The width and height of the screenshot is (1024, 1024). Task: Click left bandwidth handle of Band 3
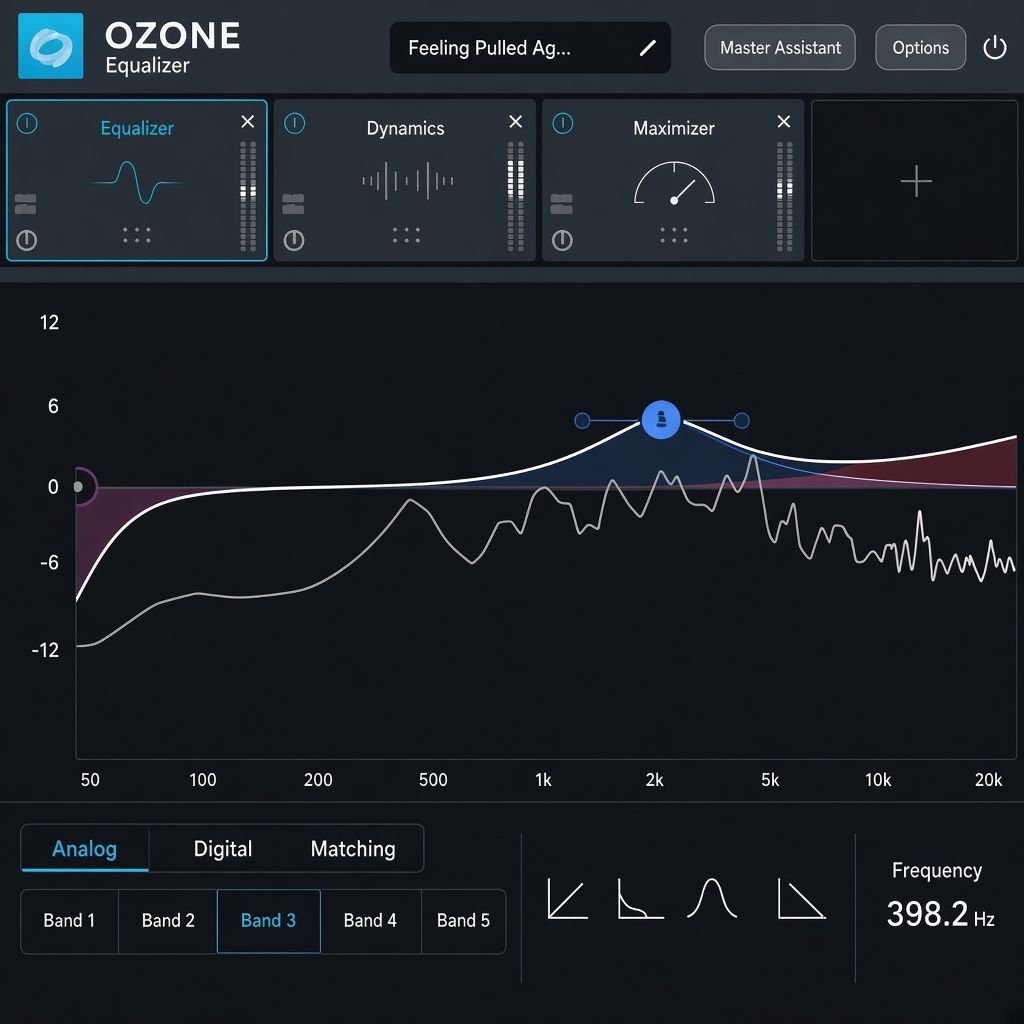click(x=582, y=421)
